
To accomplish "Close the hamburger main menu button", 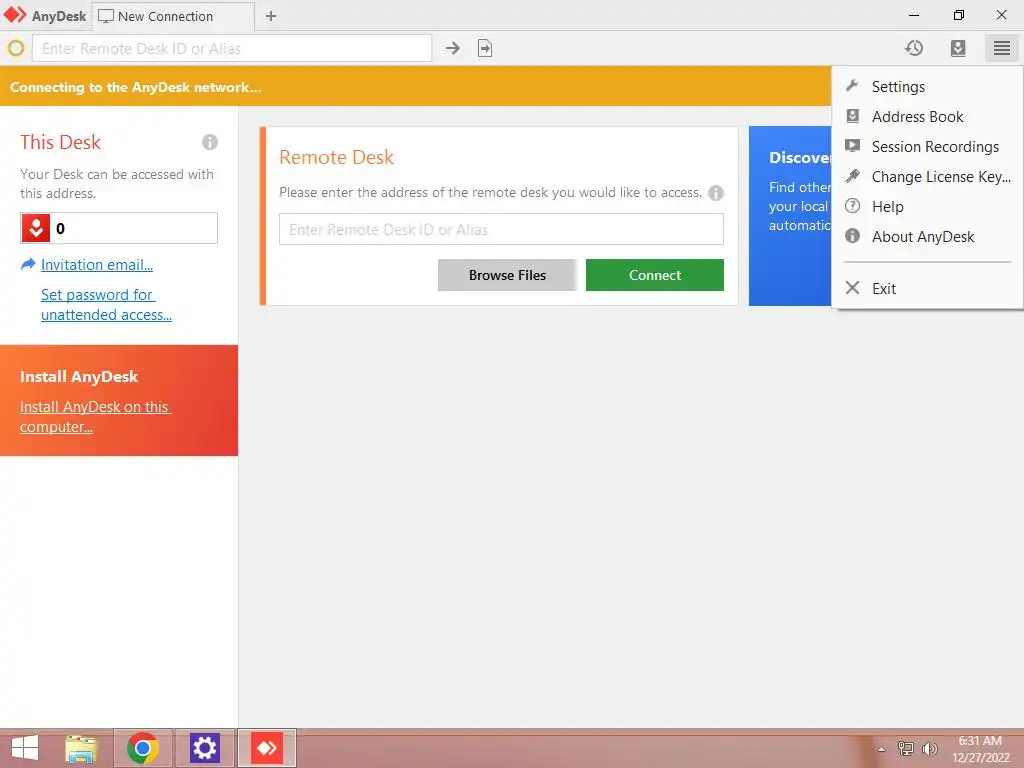I will coord(1002,48).
